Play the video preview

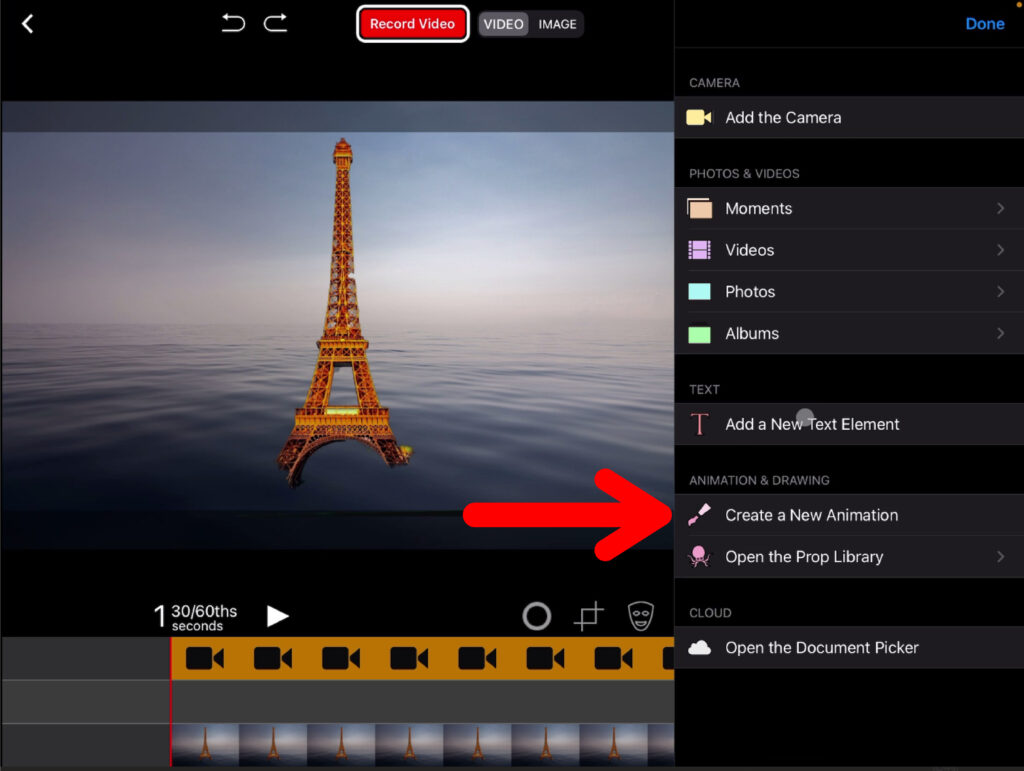[x=278, y=616]
